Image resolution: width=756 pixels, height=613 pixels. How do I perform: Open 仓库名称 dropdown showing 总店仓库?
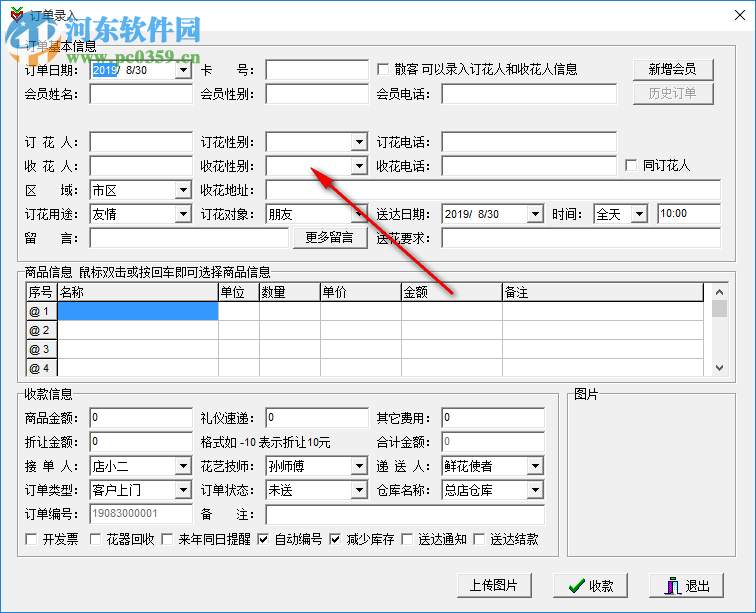(535, 490)
